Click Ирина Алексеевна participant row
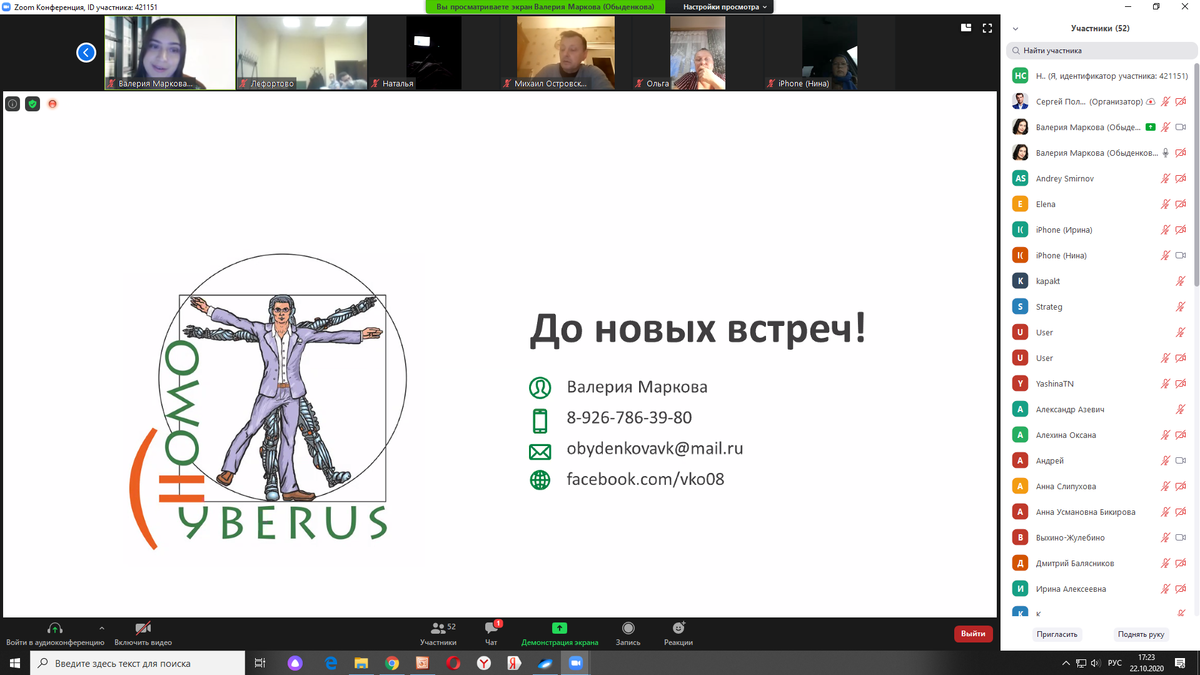1200x675 pixels. pos(1099,589)
